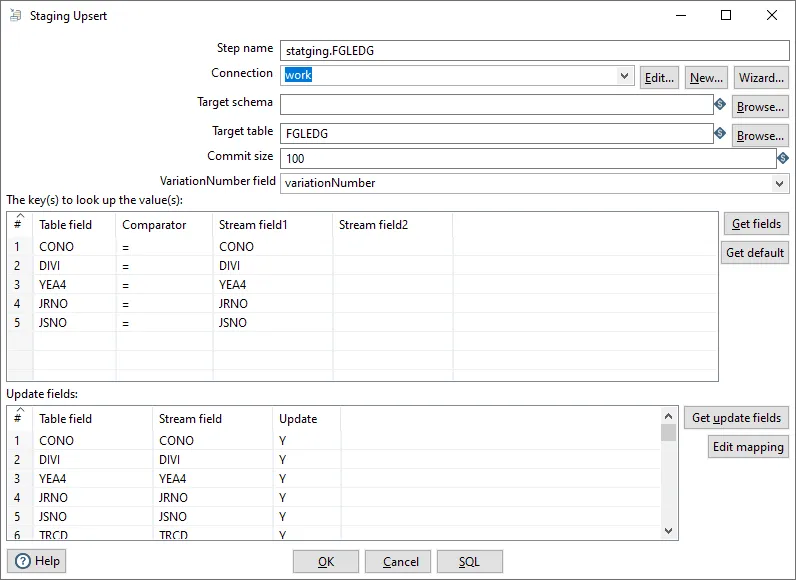The height and width of the screenshot is (580, 796).
Task: Open Edit mapping dialog
Action: click(x=747, y=447)
